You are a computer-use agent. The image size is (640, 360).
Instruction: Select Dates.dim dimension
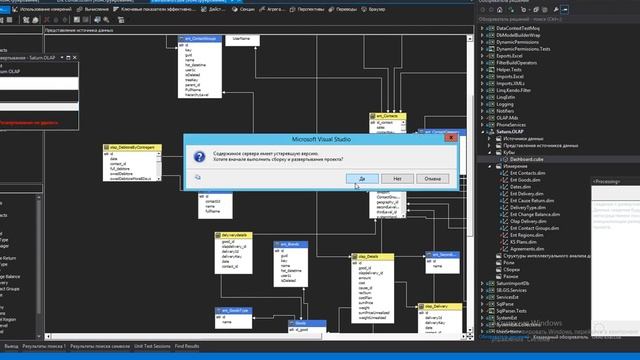(x=520, y=187)
